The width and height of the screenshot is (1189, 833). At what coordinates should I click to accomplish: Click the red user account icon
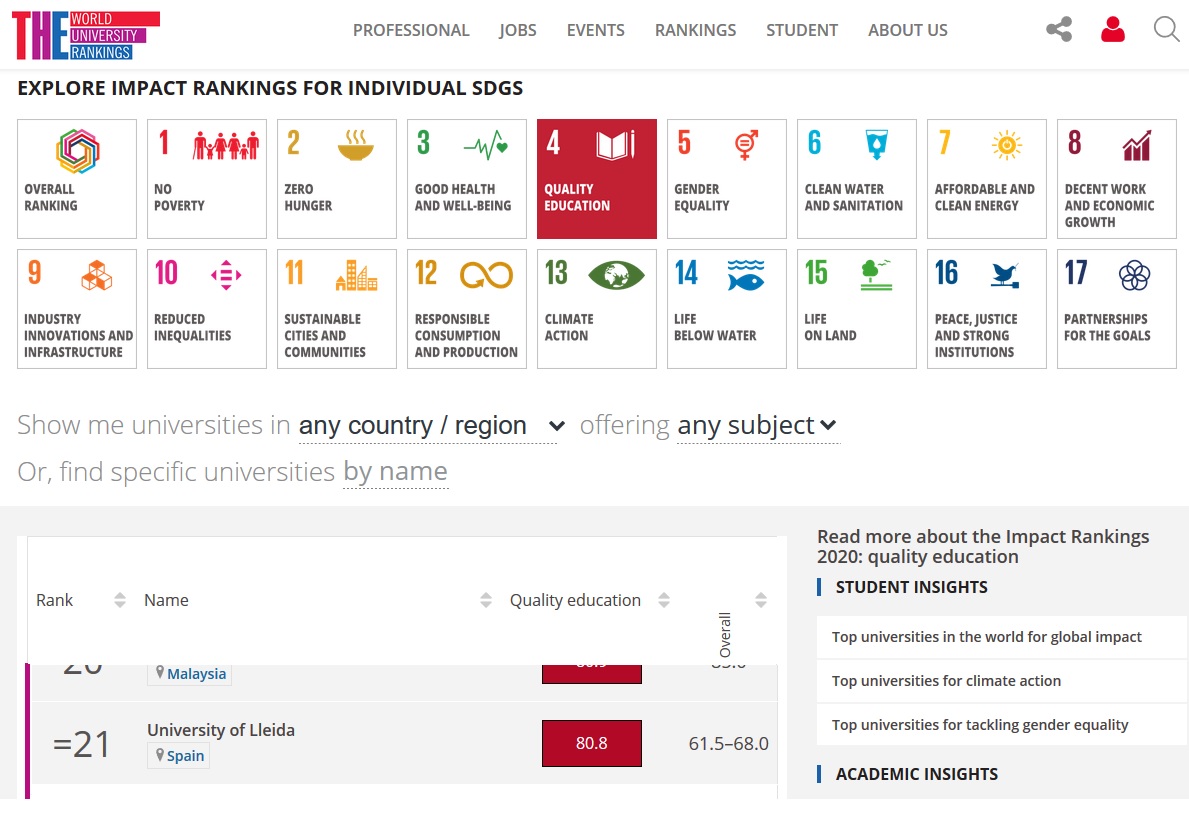(x=1112, y=30)
